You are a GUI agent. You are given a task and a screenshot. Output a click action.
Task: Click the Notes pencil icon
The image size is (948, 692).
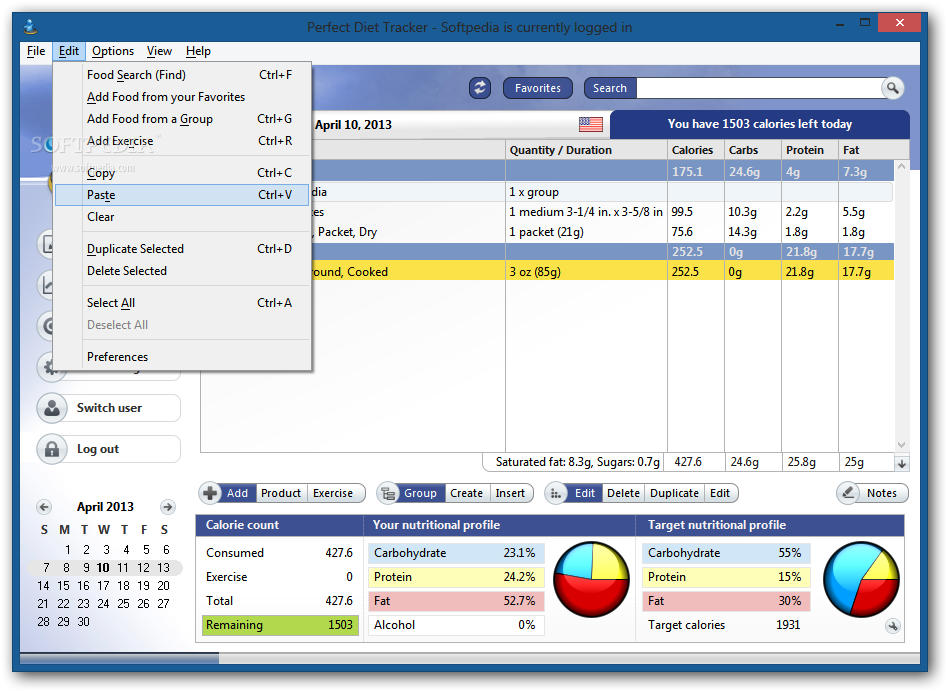848,493
